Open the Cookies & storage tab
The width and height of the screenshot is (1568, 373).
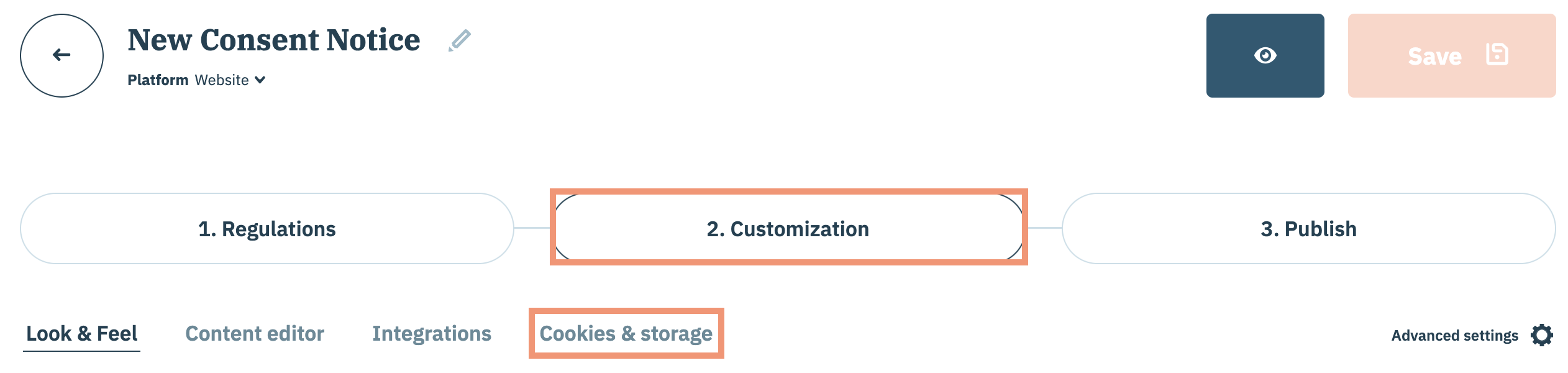point(626,334)
